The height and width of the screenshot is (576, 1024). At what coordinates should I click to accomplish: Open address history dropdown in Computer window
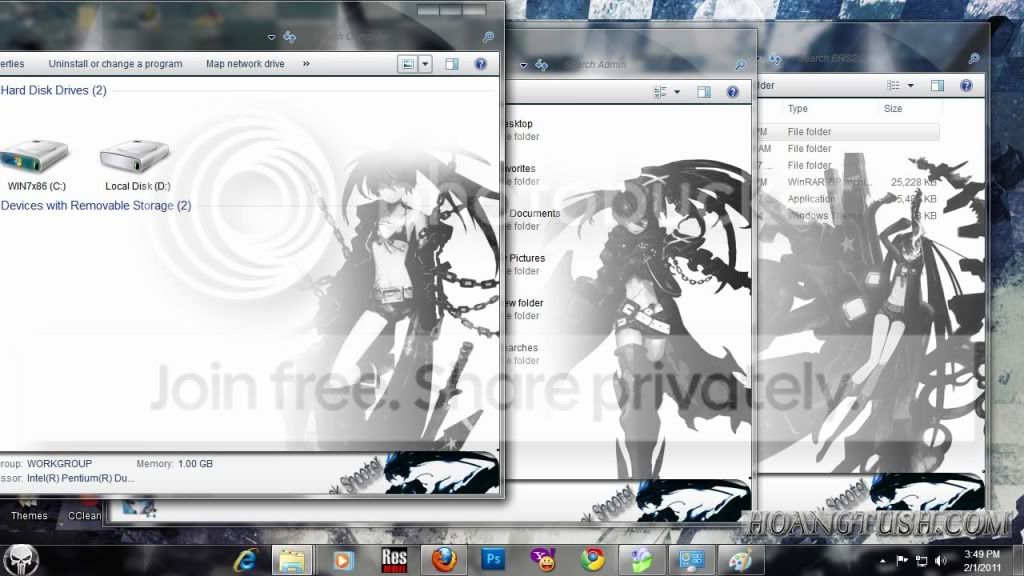[x=271, y=37]
